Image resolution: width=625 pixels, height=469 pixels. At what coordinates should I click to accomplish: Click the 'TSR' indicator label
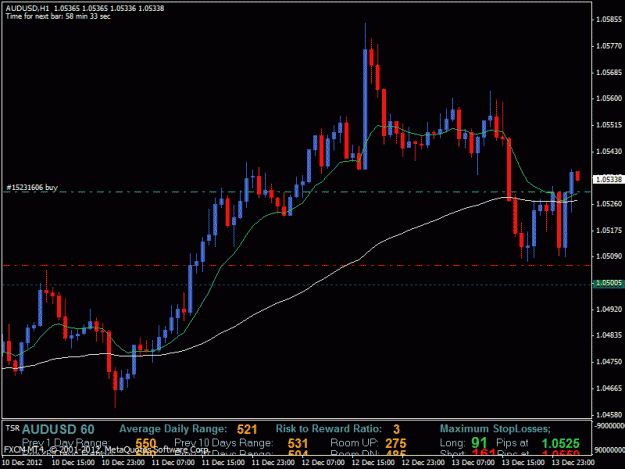(x=12, y=428)
